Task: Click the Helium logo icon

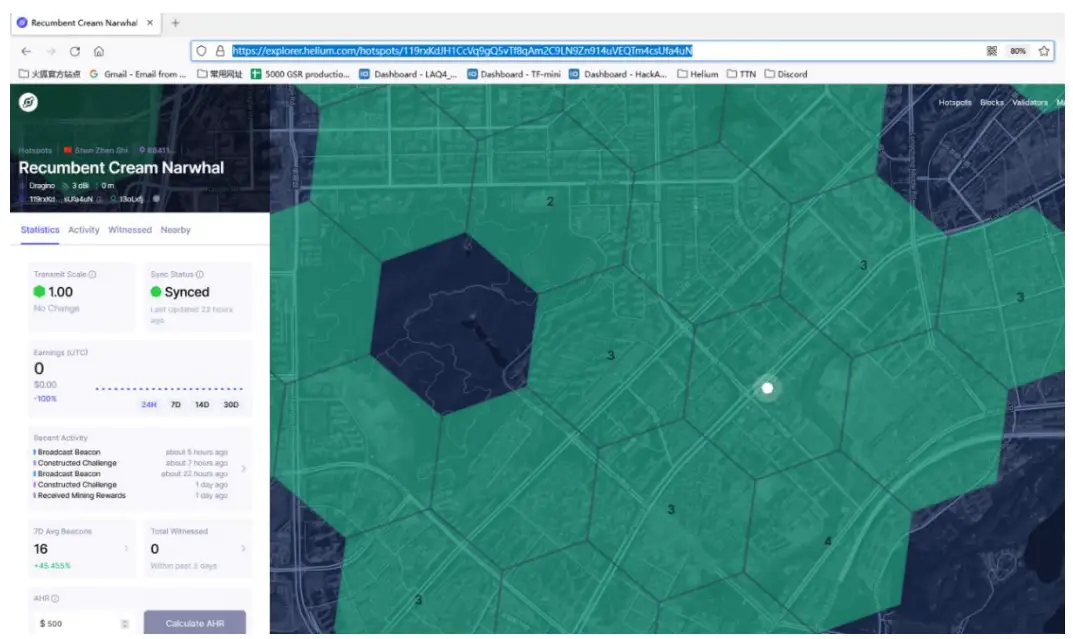Action: (x=29, y=102)
